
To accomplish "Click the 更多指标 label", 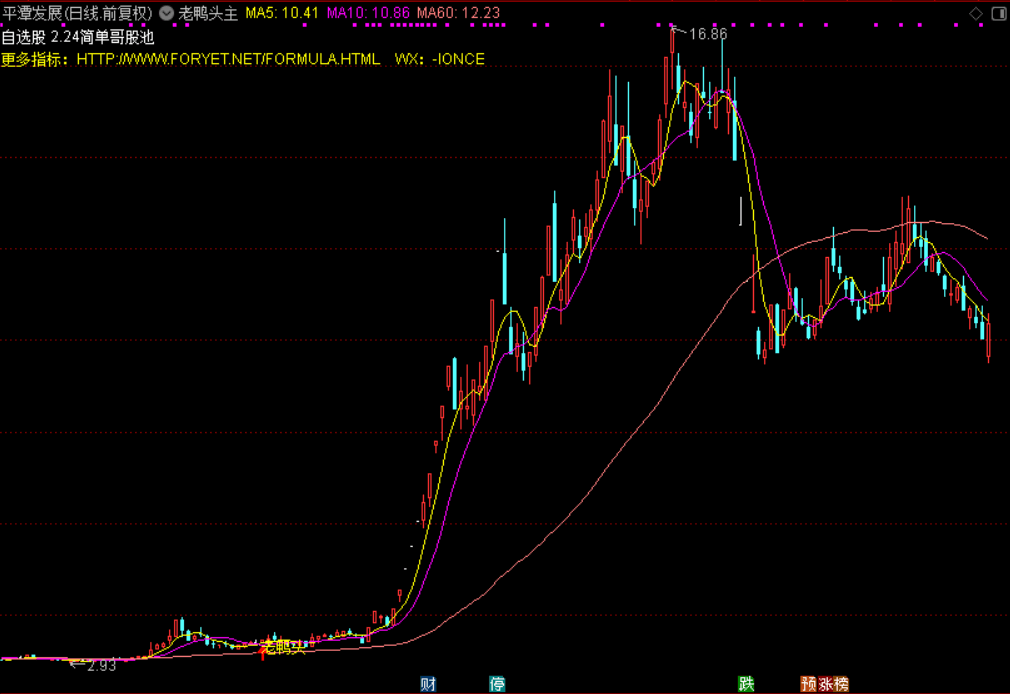I will pos(34,59).
